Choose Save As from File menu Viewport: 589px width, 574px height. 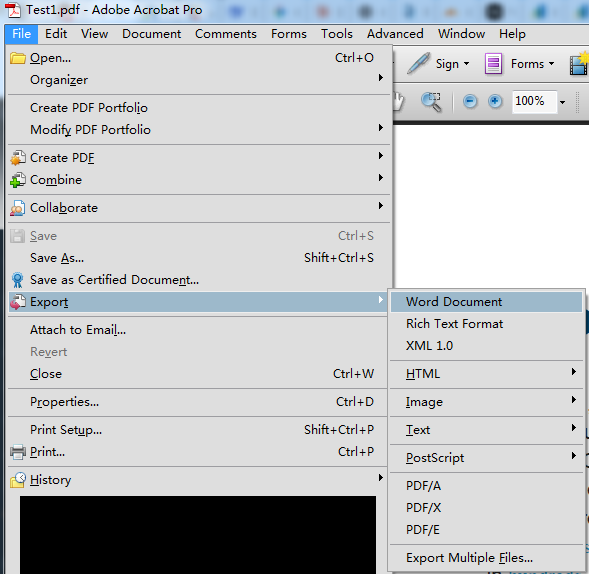199,258
